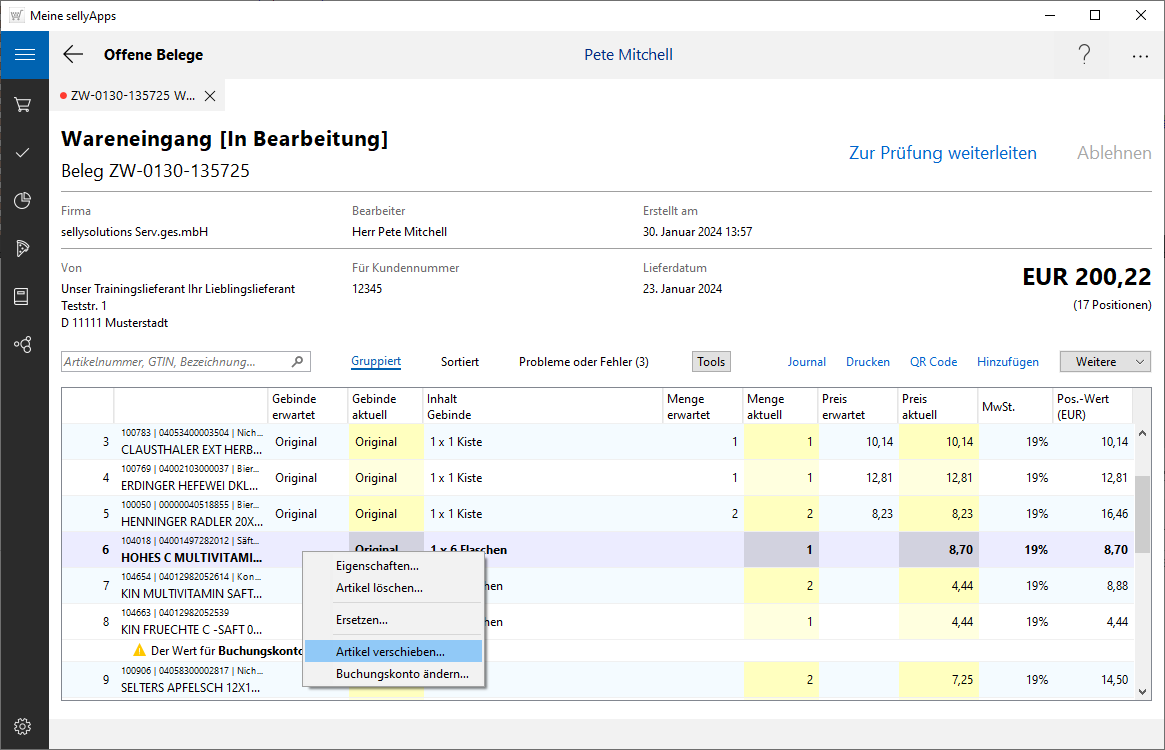Open the shopping cart sidebar icon
1165x750 pixels.
(x=24, y=104)
